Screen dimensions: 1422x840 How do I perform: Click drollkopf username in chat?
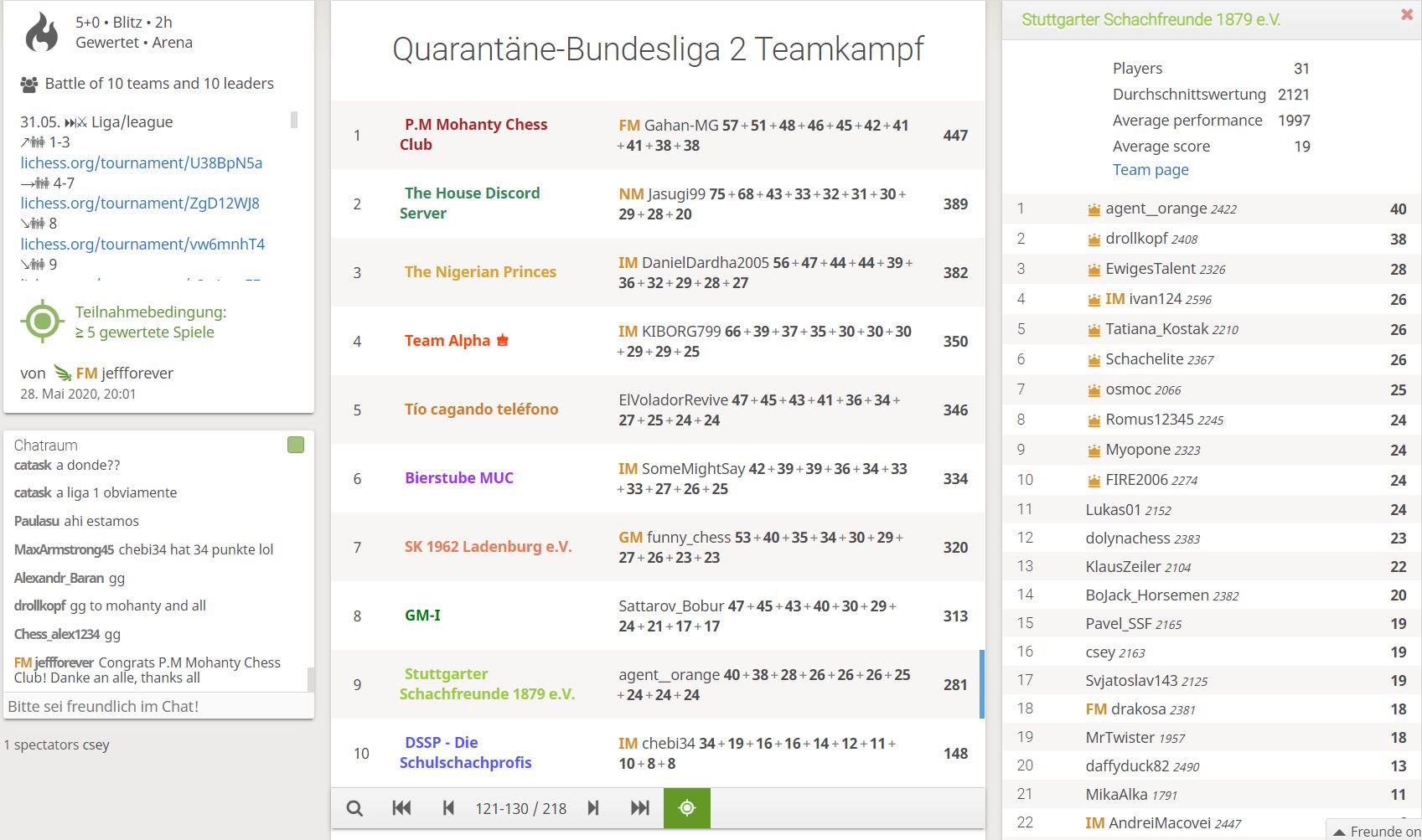[39, 606]
